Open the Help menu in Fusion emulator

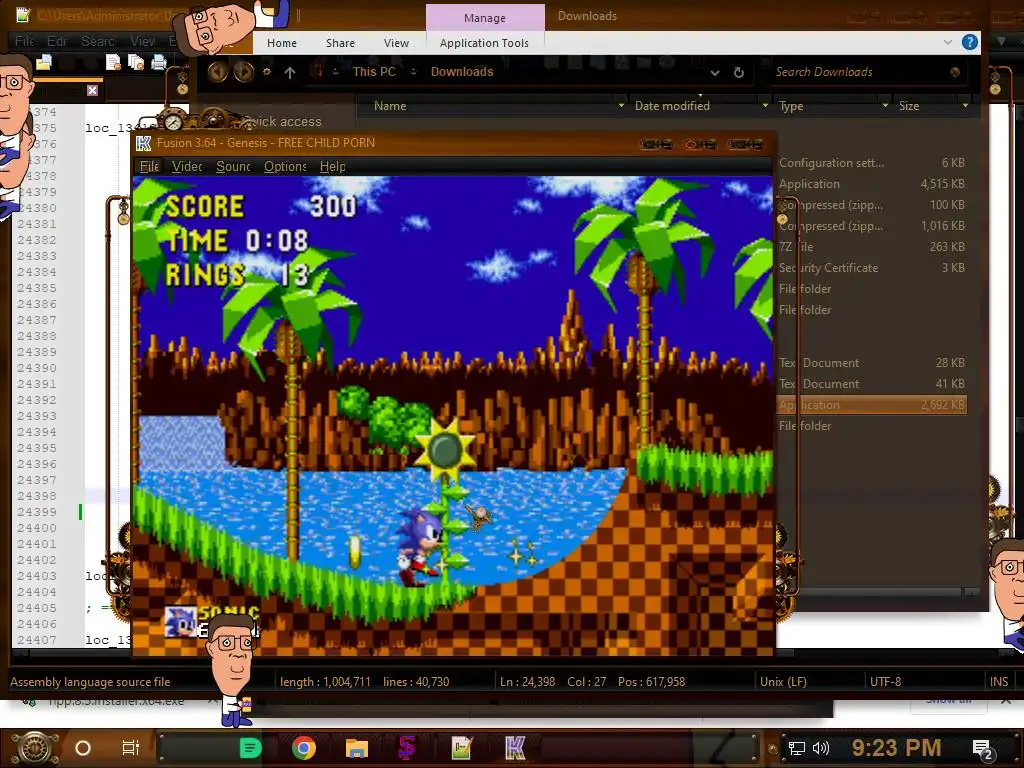(x=332, y=167)
